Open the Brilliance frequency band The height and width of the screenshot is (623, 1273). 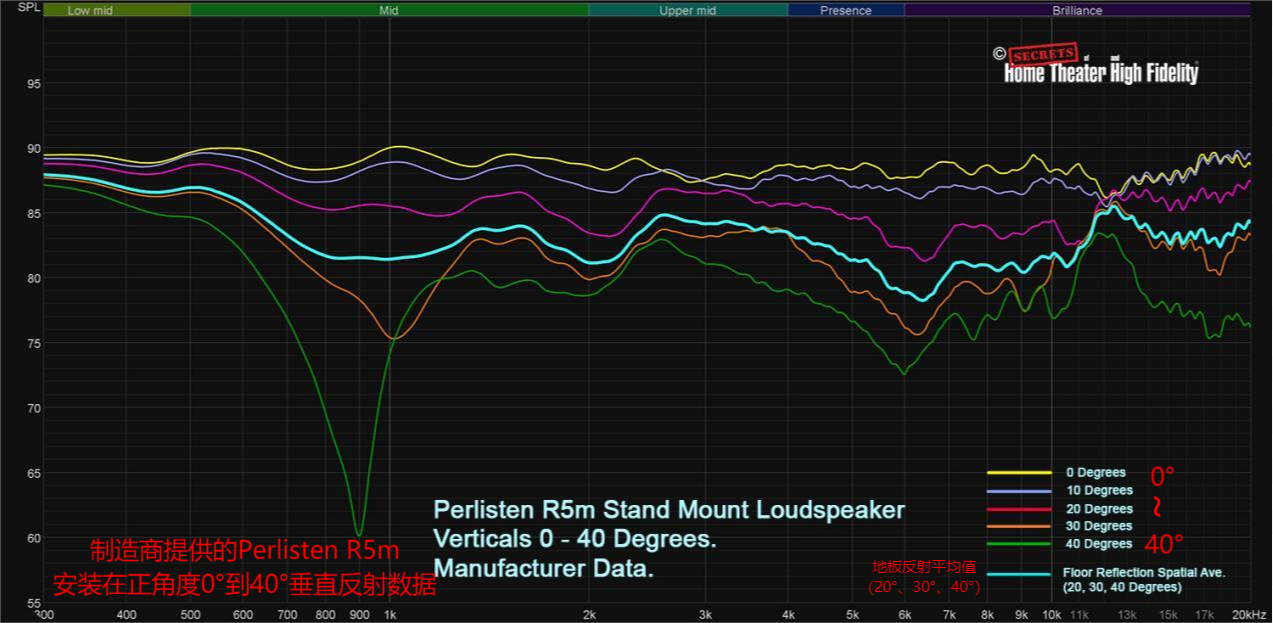[x=1077, y=11]
